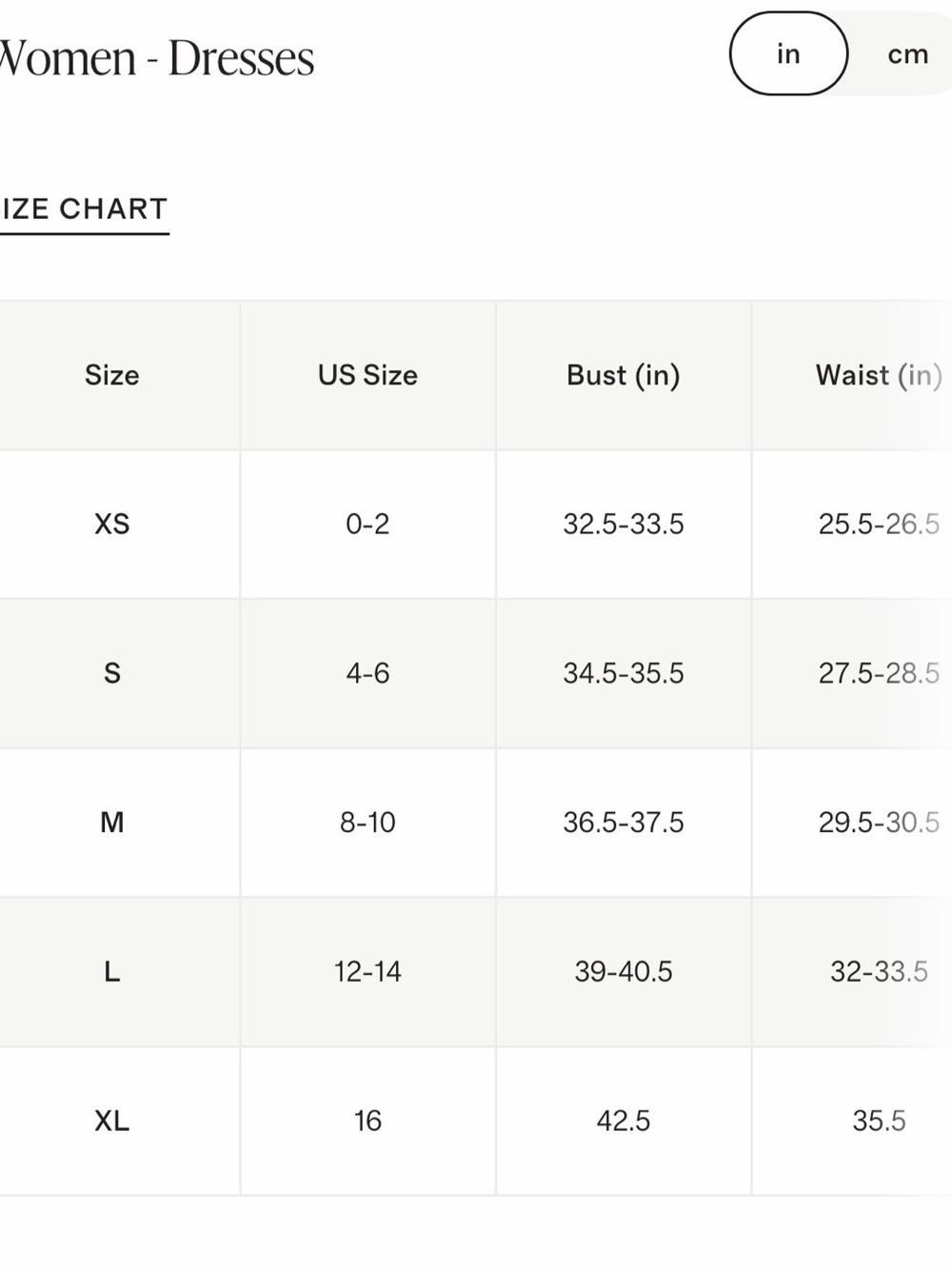This screenshot has width=952, height=1269.
Task: Click the Waist (in) column header
Action: [x=879, y=375]
